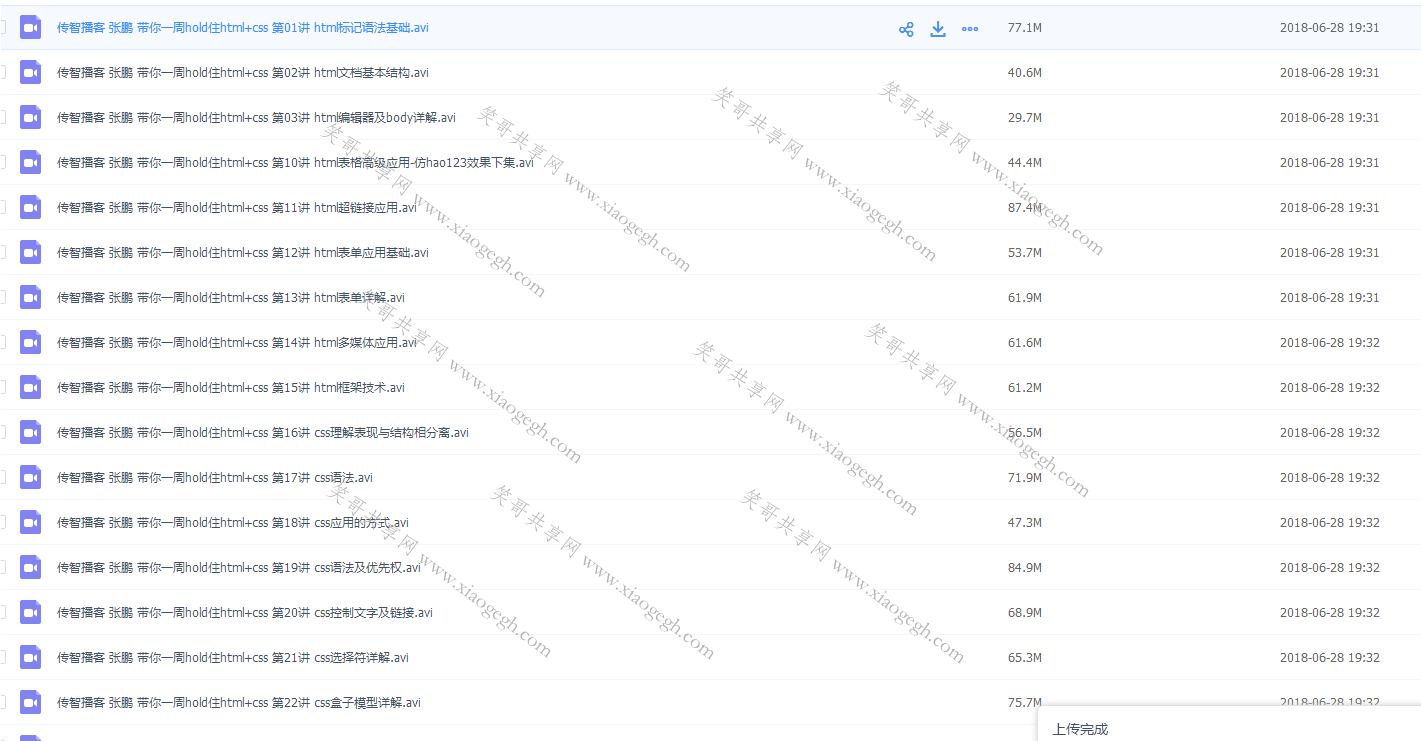The image size is (1421, 741).
Task: Tick the checkbox for 第01讲 html标记语法基础.avi
Action: (2, 28)
